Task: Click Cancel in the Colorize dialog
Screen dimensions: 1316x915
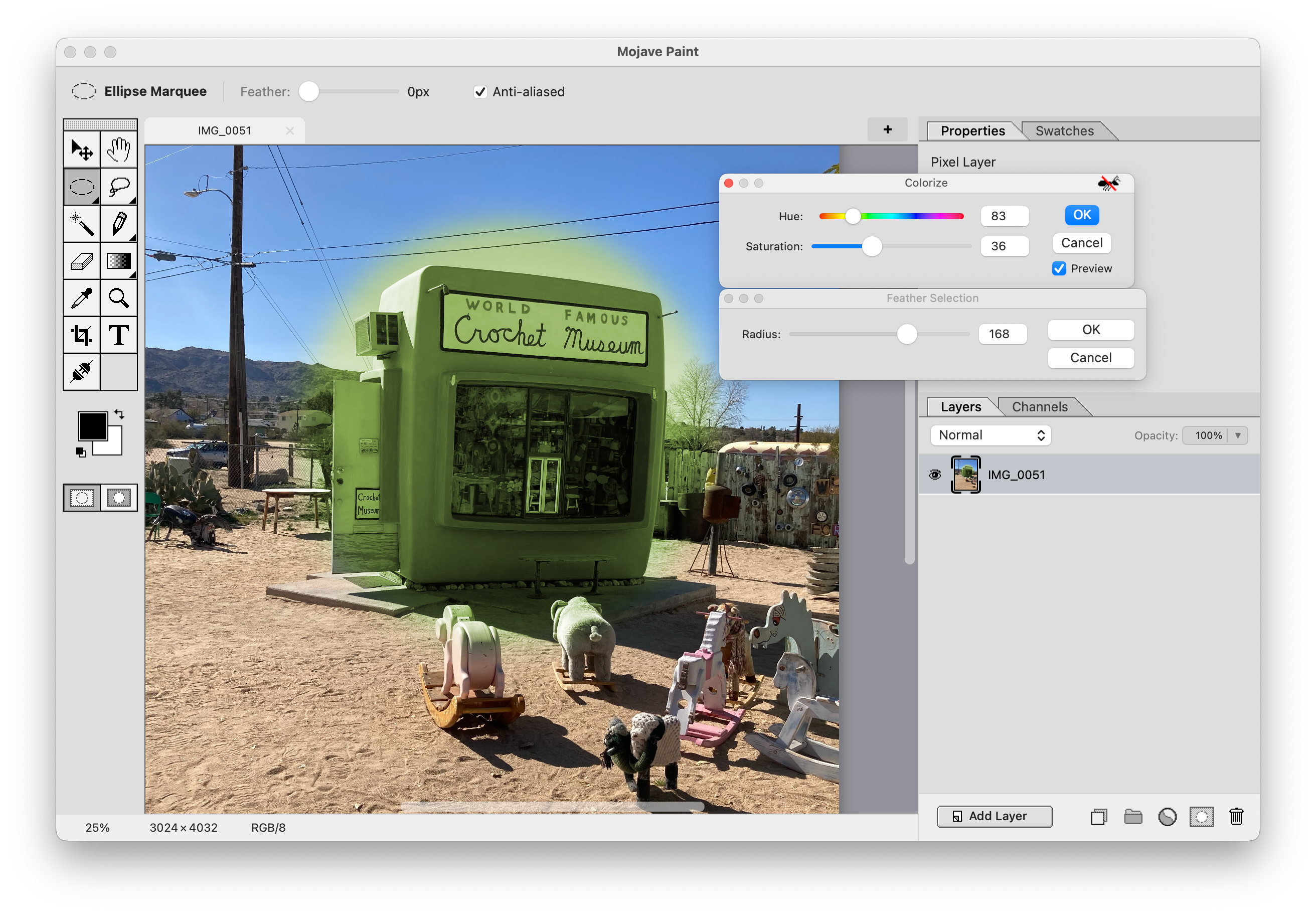Action: [x=1082, y=243]
